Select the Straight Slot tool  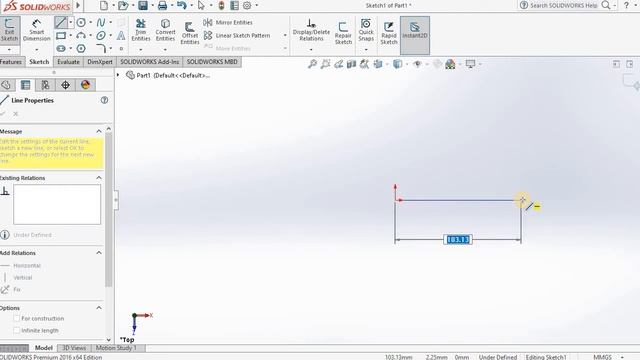pyautogui.click(x=61, y=49)
